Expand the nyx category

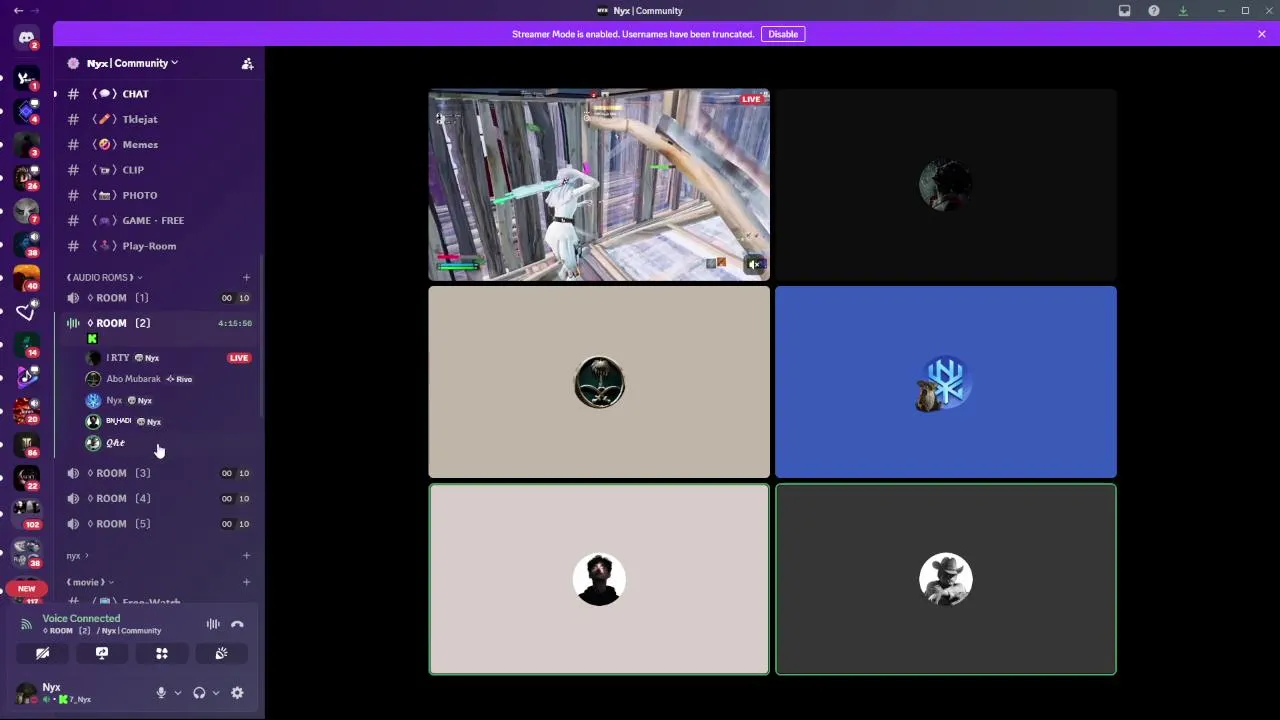coord(77,555)
